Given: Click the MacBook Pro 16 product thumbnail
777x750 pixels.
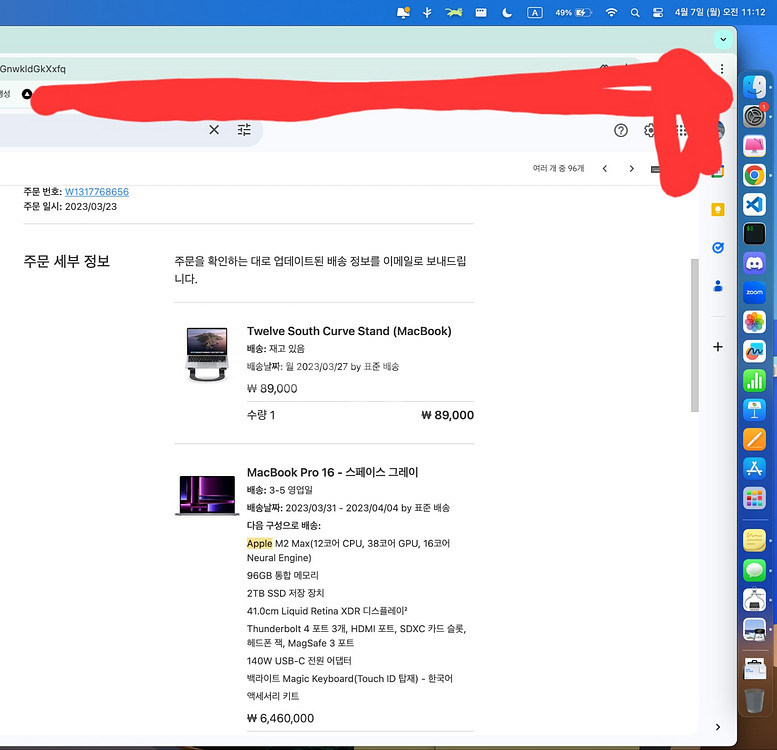Looking at the screenshot, I should [x=207, y=495].
